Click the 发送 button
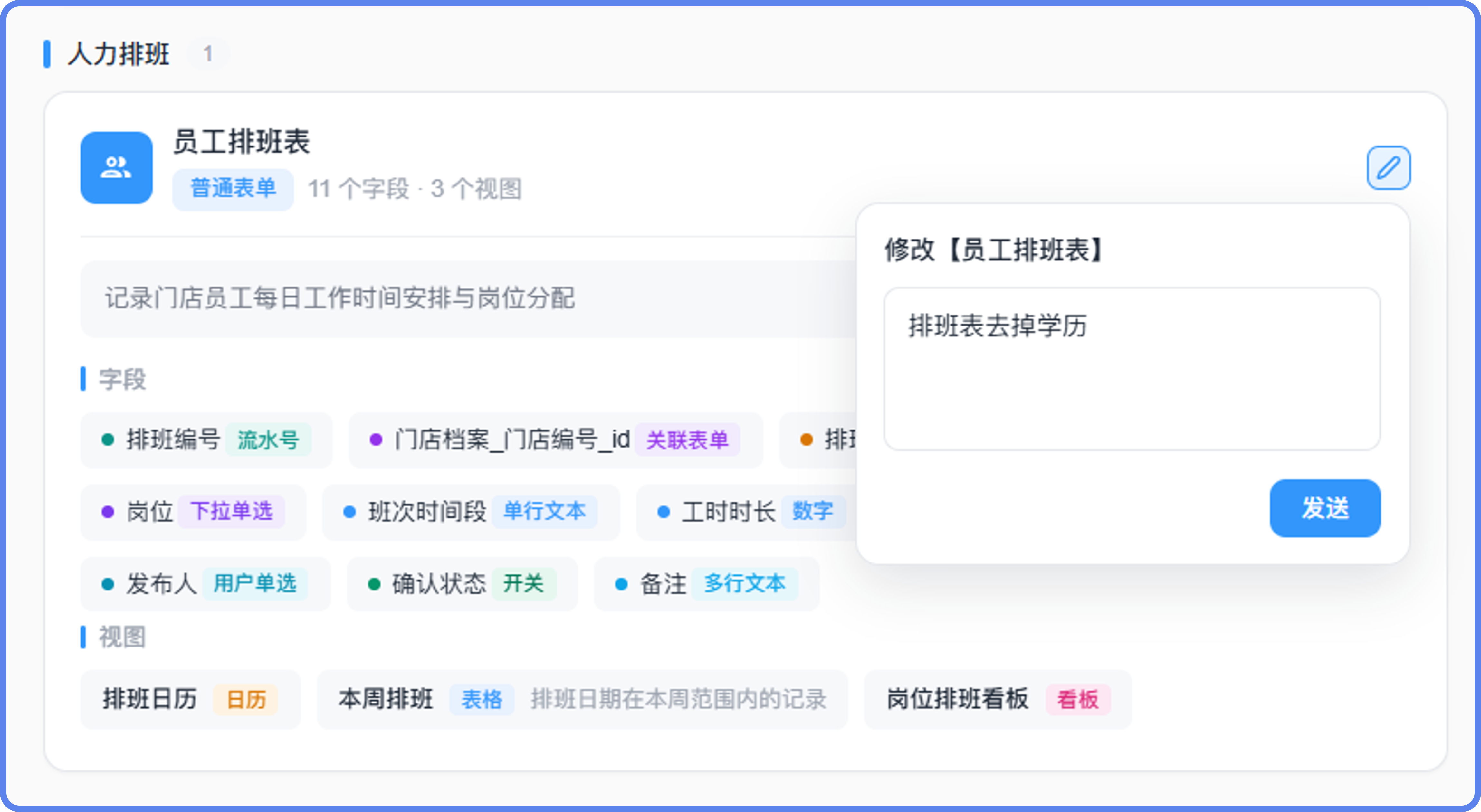This screenshot has height=812, width=1481. pos(1324,508)
